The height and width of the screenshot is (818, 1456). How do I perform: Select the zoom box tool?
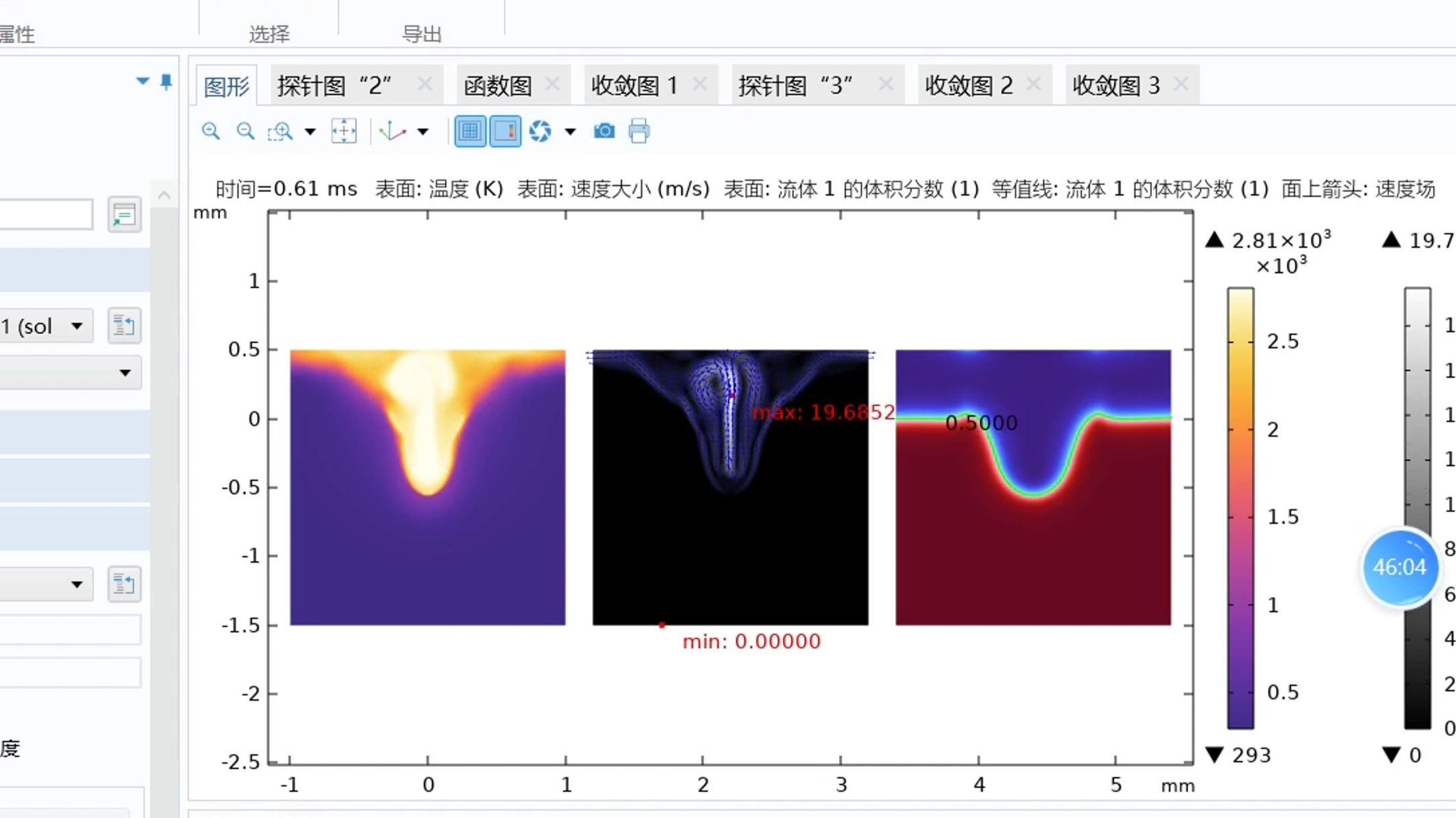[280, 131]
